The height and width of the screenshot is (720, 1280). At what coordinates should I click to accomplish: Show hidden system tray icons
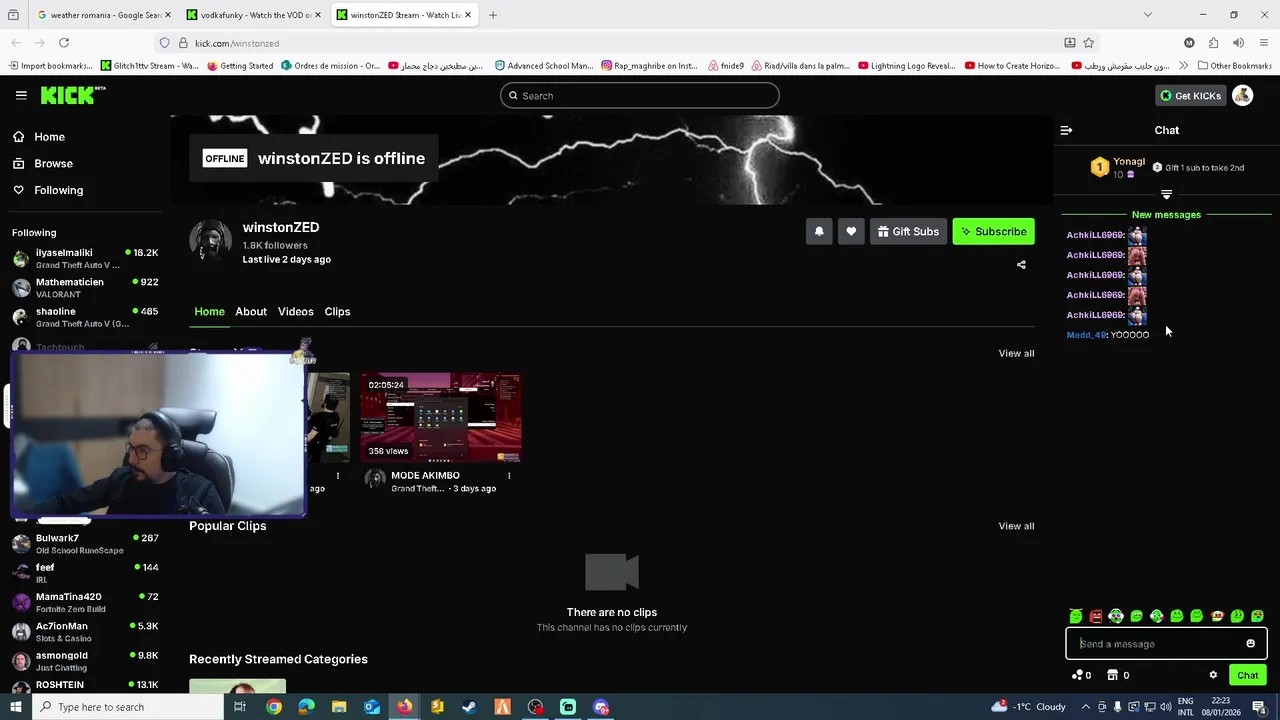1085,707
